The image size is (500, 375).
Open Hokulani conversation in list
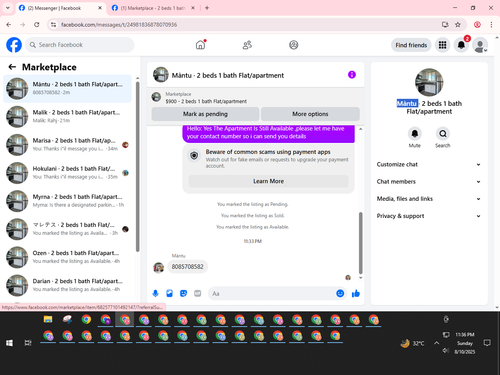click(67, 173)
